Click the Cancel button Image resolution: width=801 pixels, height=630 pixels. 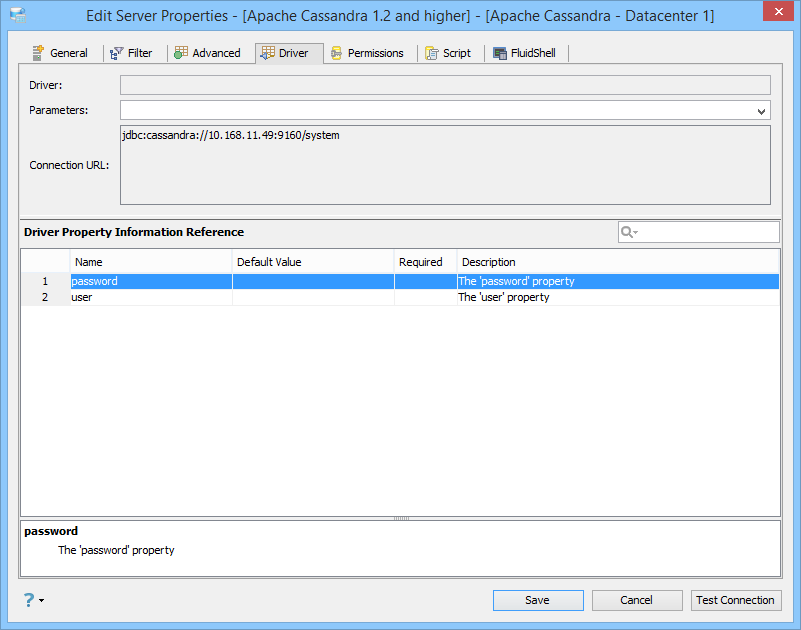tap(637, 600)
